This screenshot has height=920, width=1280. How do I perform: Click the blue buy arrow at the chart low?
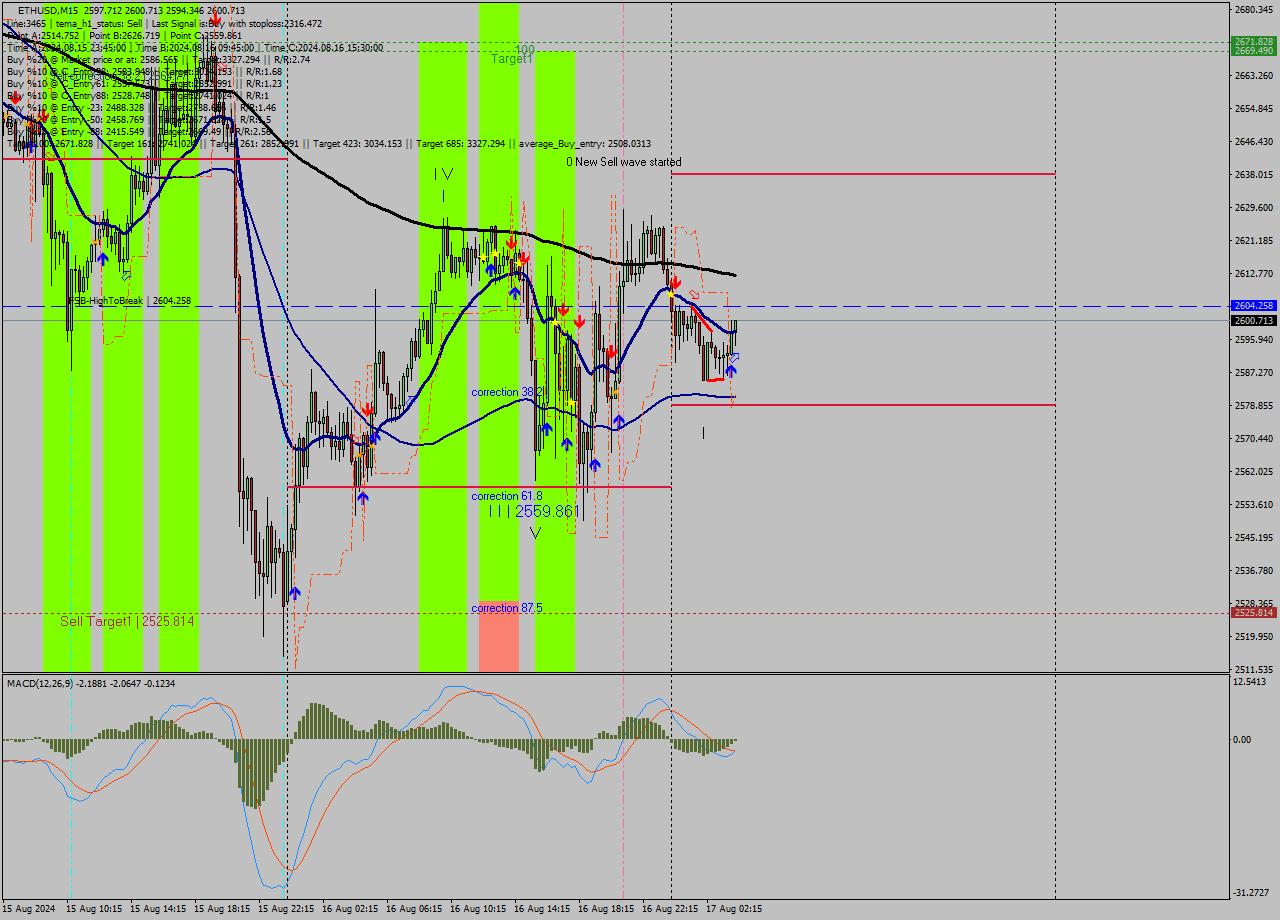[295, 593]
